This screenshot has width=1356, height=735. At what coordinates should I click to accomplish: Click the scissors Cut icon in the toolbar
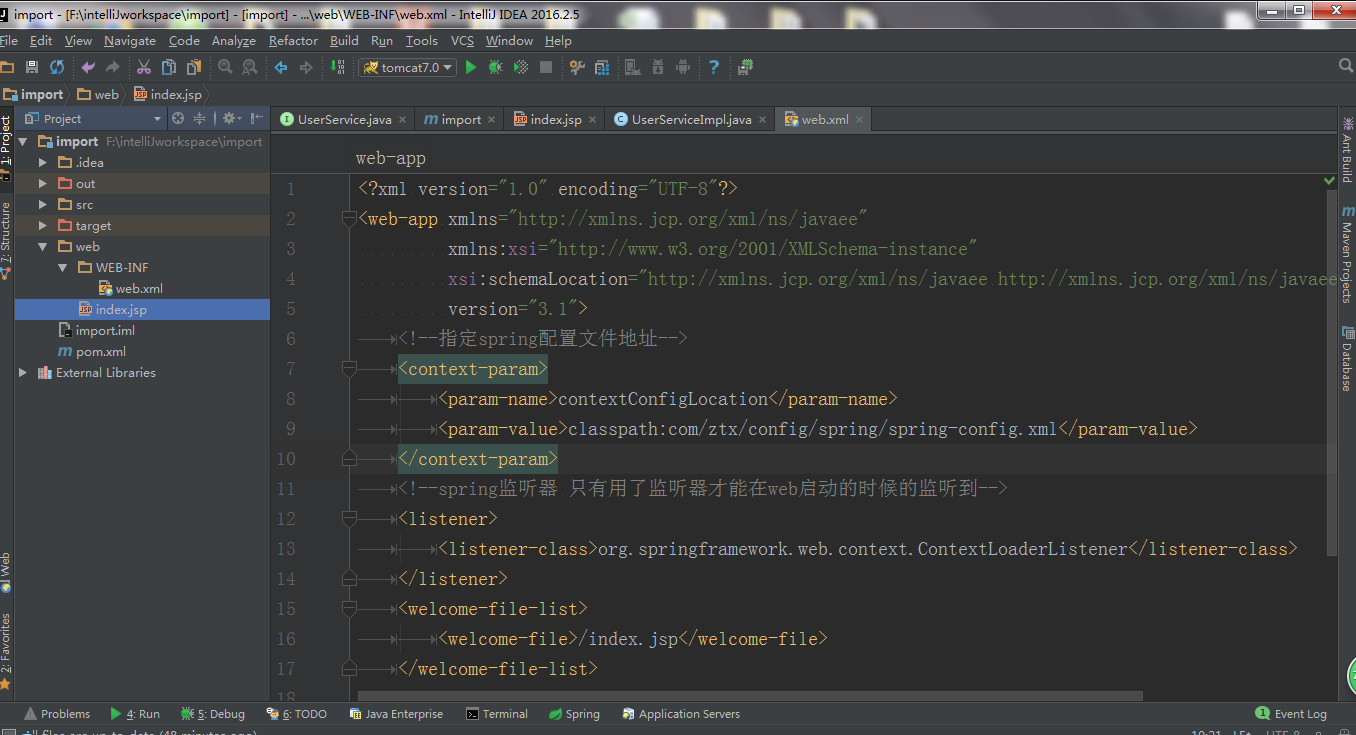point(143,67)
